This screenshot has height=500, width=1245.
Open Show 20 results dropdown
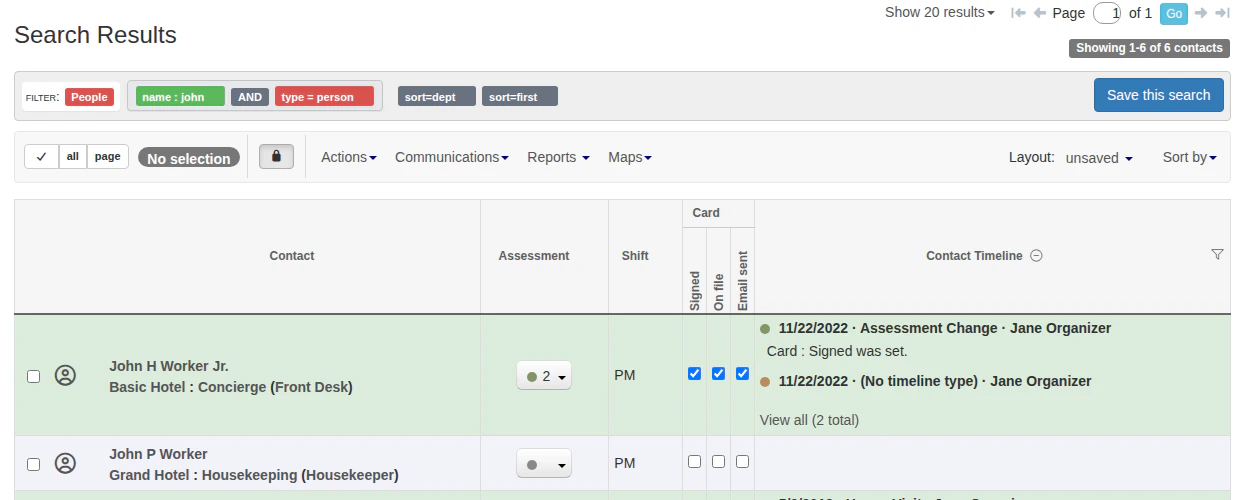tap(940, 13)
